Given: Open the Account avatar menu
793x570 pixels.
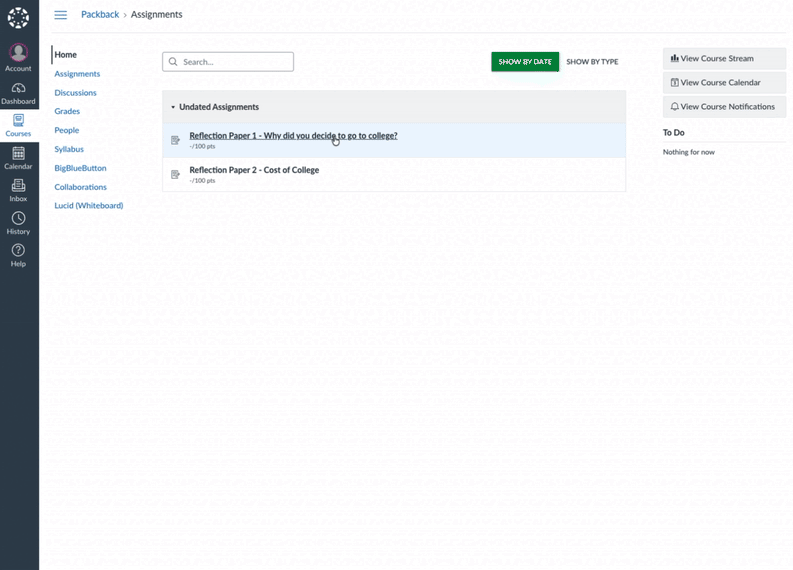Looking at the screenshot, I should (x=18, y=58).
